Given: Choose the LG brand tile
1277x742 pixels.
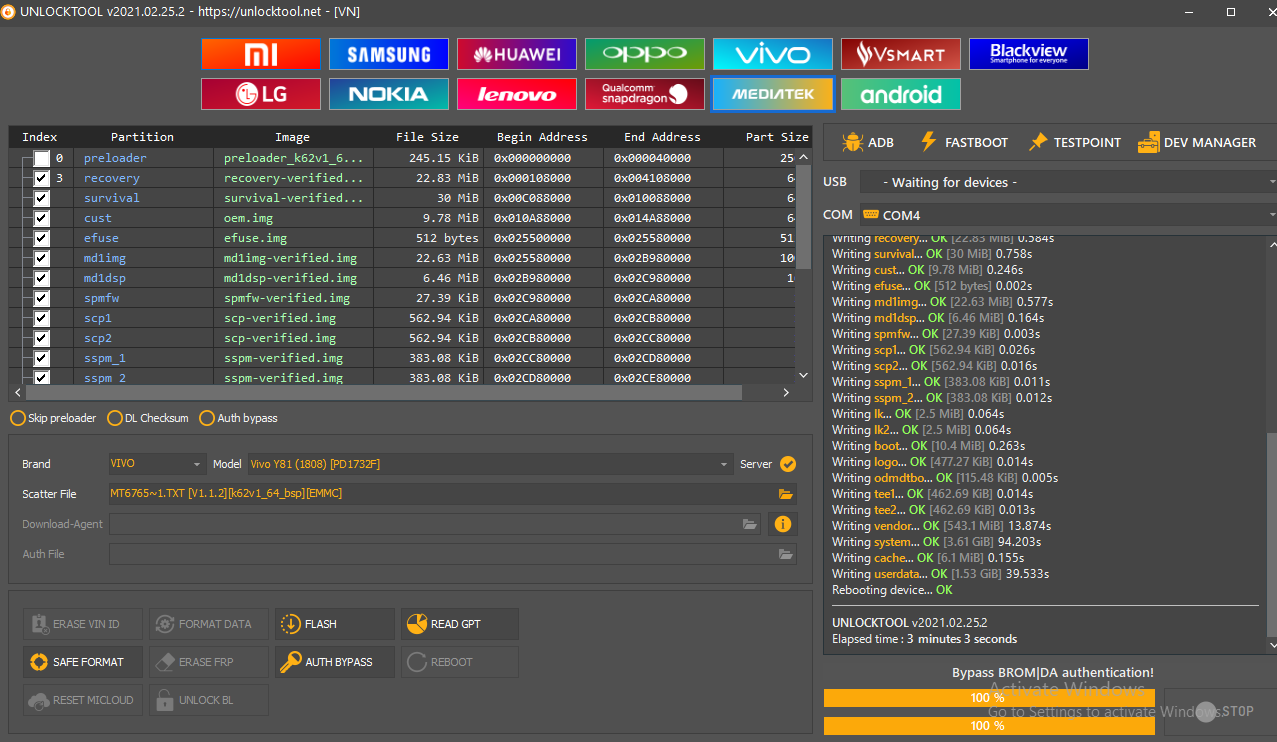Looking at the screenshot, I should 261,94.
